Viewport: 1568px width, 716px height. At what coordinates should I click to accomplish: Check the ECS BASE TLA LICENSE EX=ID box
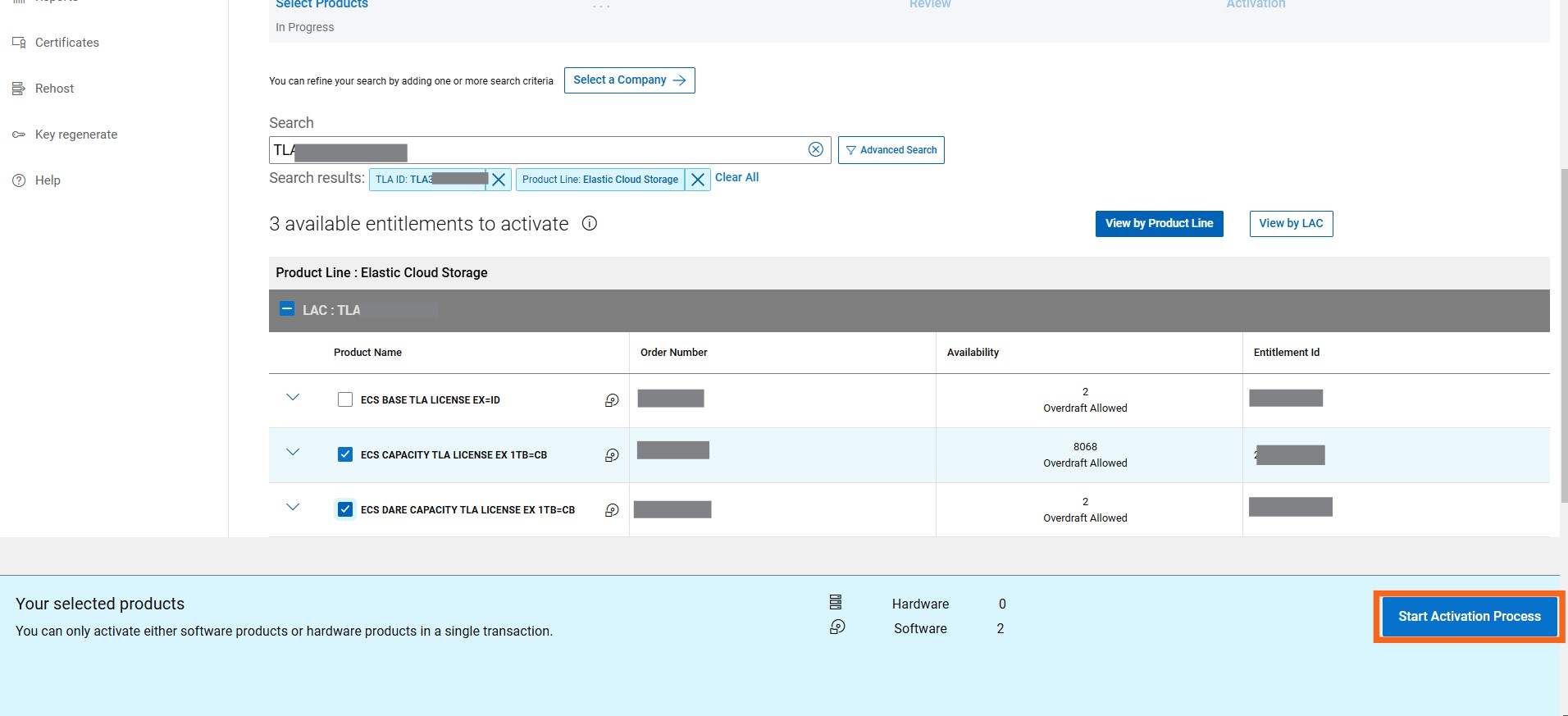pyautogui.click(x=345, y=400)
